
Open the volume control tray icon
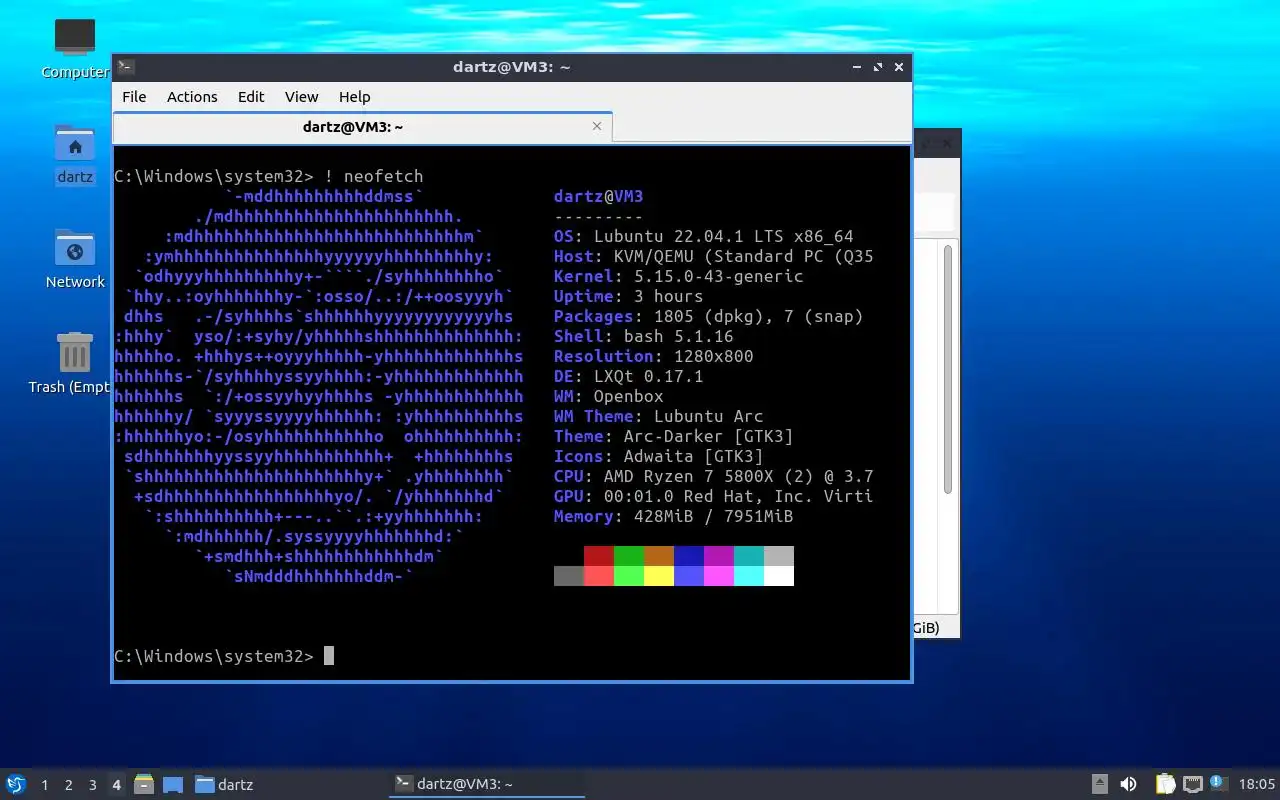click(x=1128, y=784)
